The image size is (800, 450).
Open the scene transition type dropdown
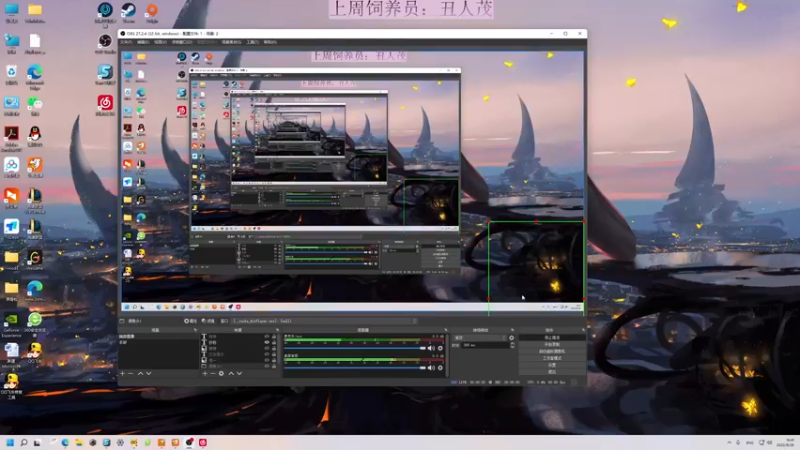pyautogui.click(x=480, y=338)
